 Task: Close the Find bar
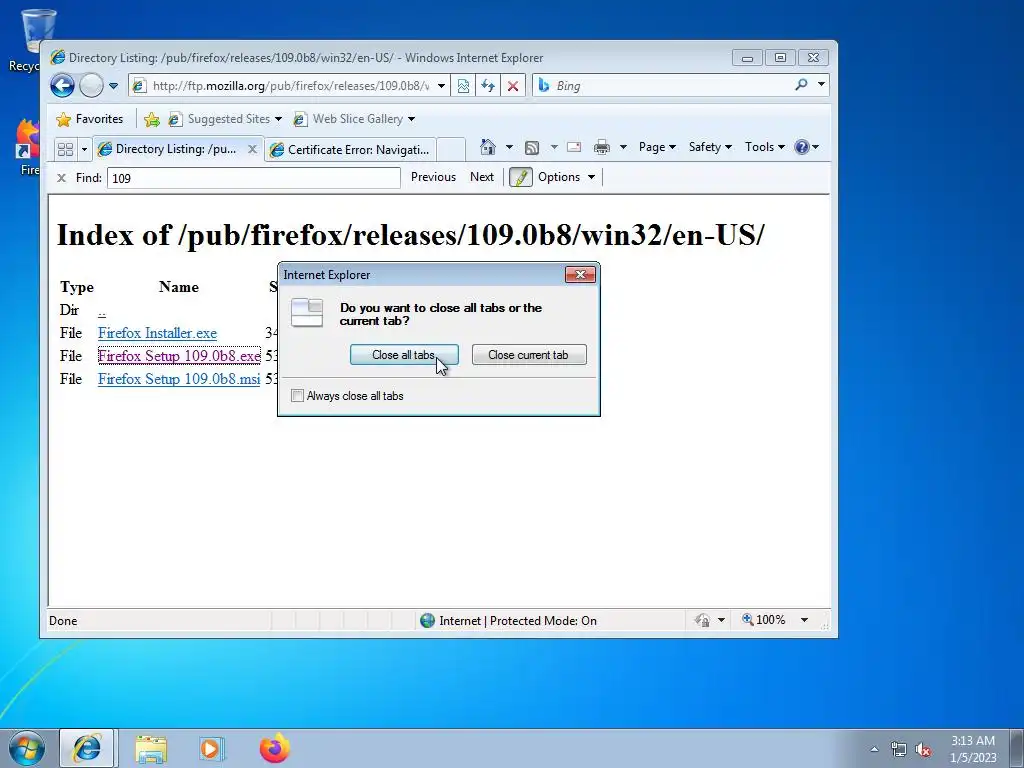pos(61,178)
